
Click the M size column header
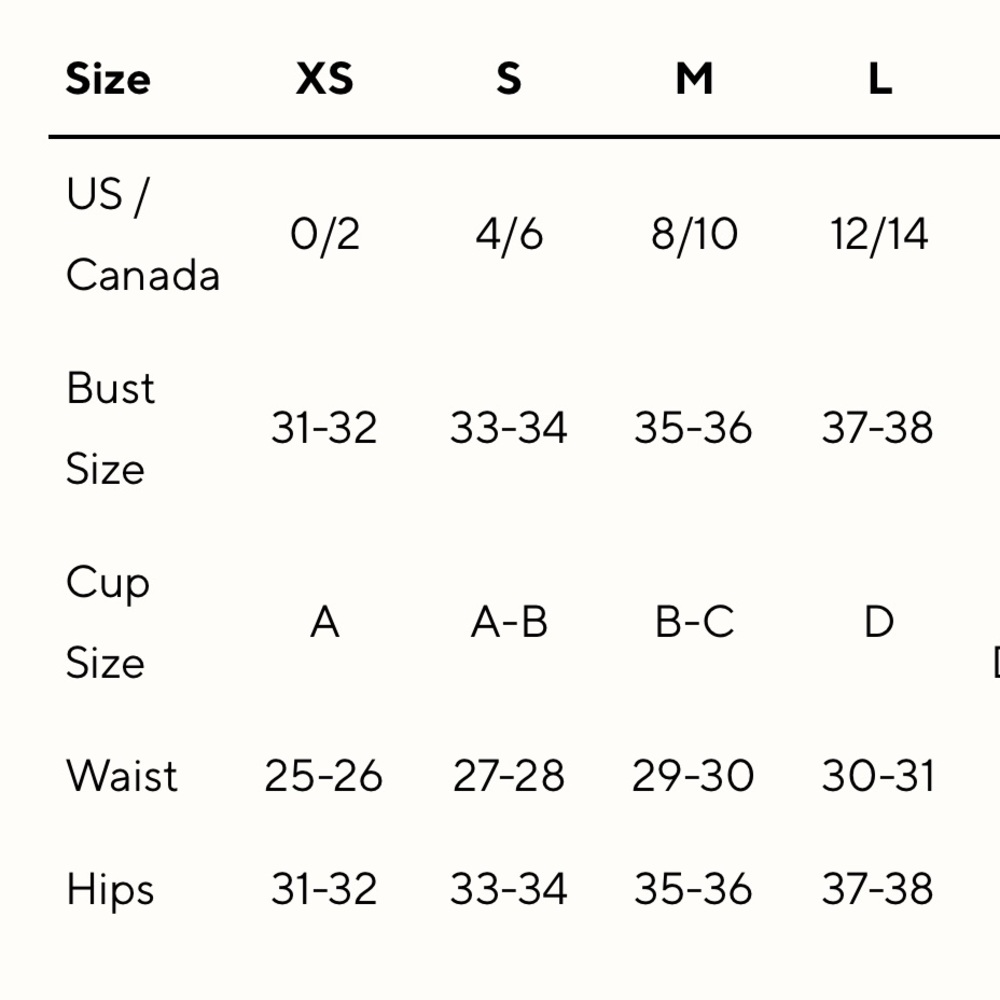[694, 78]
